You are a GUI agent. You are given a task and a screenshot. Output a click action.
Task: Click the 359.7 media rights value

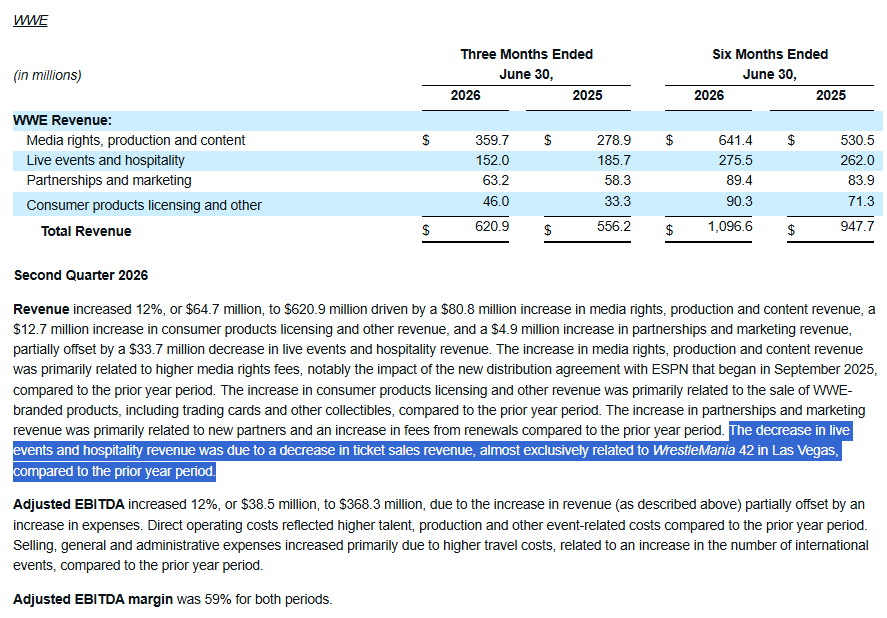[492, 140]
